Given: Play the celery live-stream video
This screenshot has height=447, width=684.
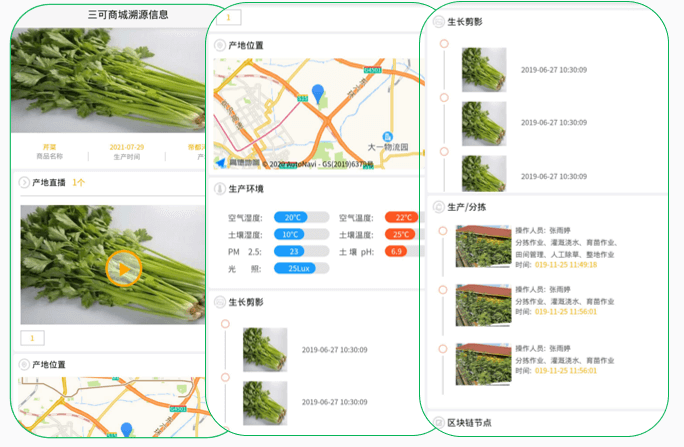Looking at the screenshot, I should pos(123,269).
